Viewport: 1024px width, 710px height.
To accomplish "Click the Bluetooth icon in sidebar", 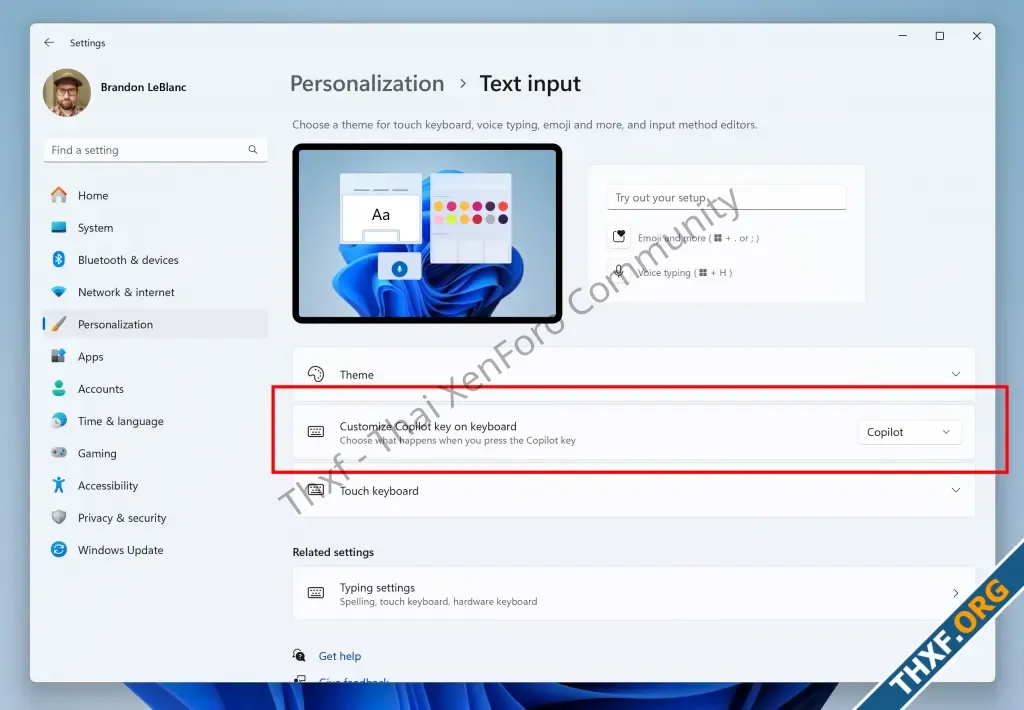I will point(59,259).
